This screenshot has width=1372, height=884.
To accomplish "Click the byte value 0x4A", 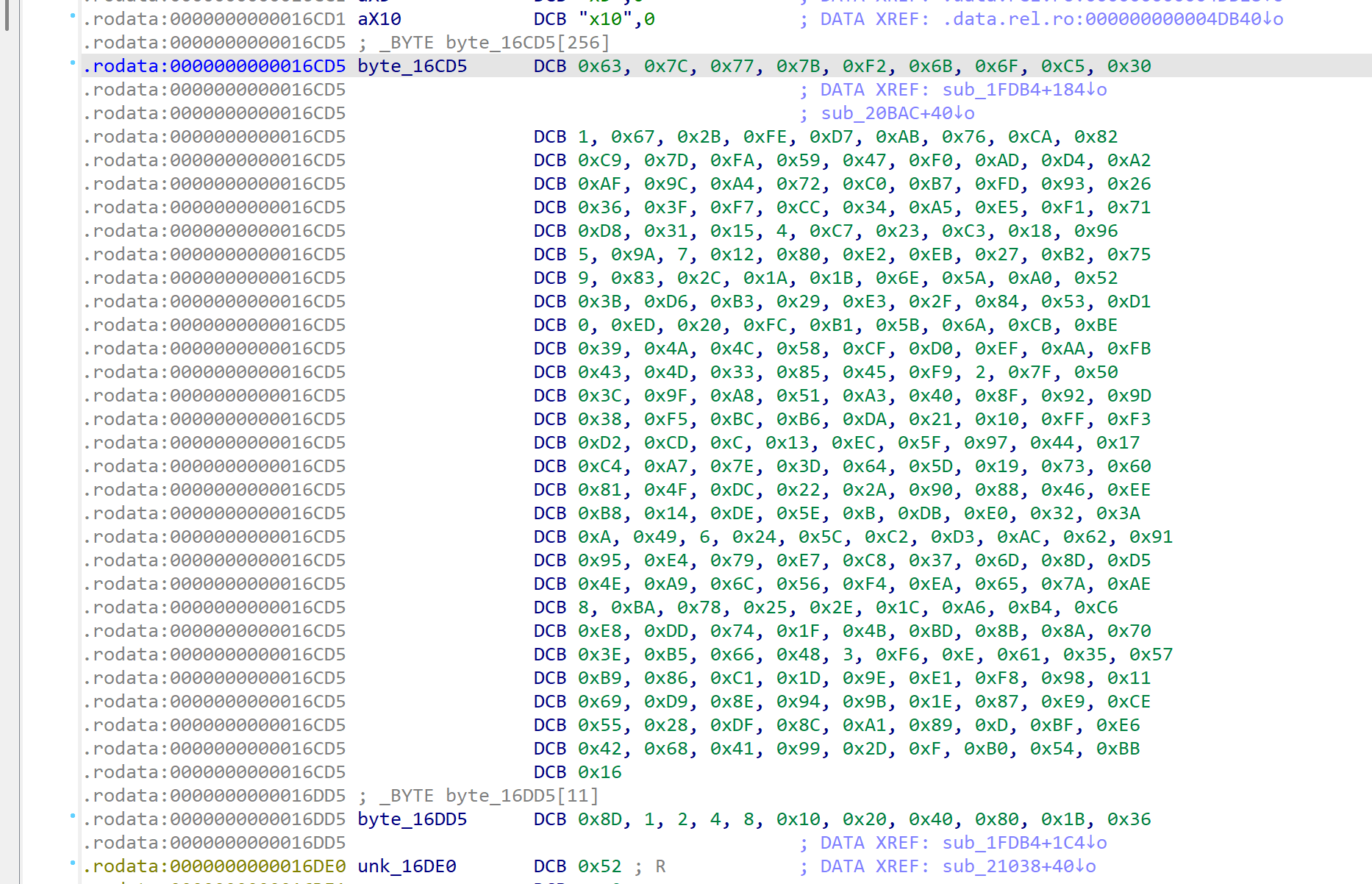I will [666, 349].
